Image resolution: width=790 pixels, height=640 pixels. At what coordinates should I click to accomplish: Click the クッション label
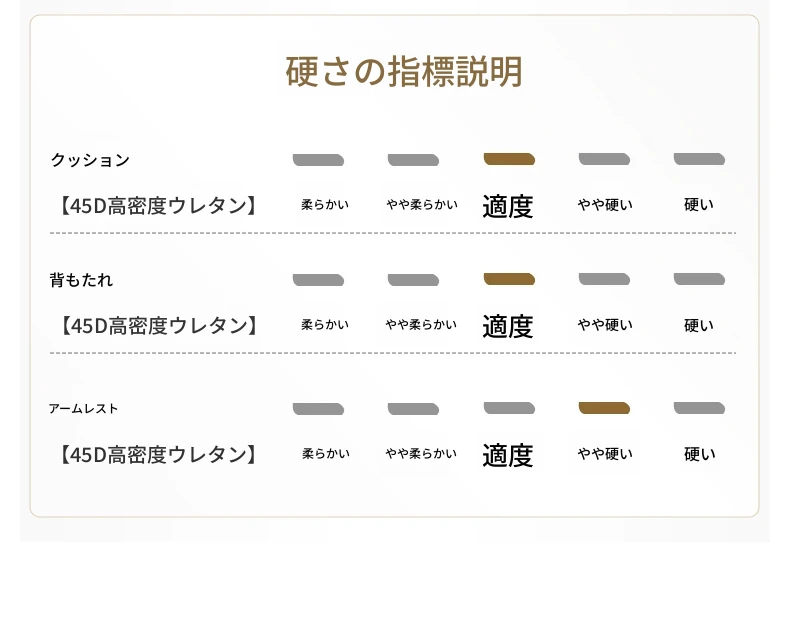point(90,160)
